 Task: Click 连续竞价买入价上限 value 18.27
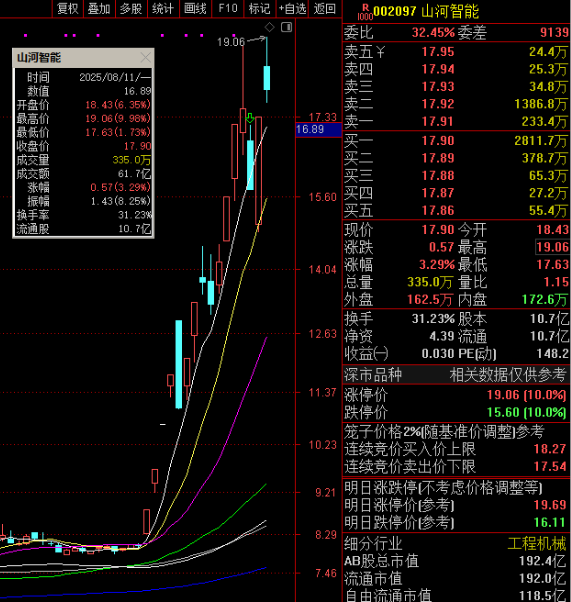coord(550,449)
